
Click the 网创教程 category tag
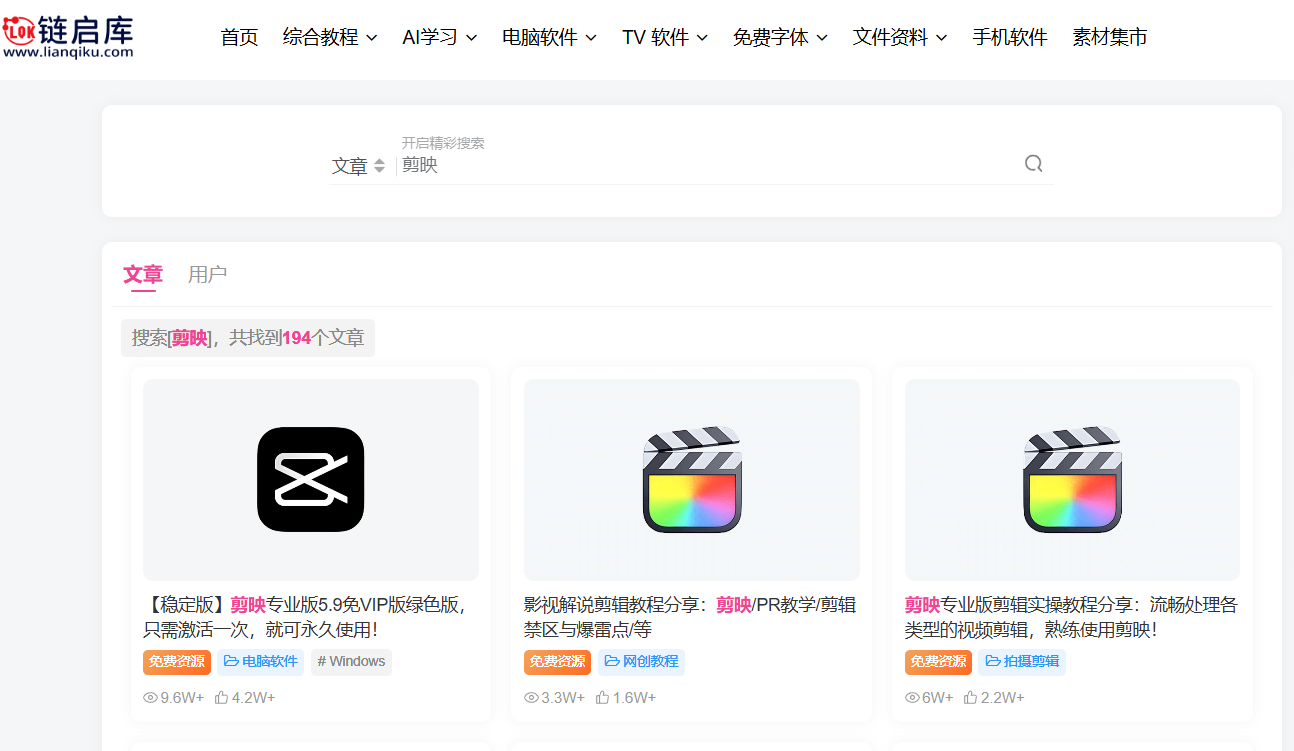tap(642, 662)
